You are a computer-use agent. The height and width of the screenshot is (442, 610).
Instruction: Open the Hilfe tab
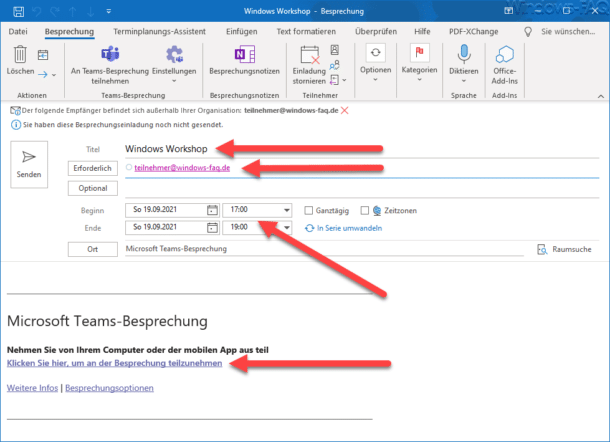[422, 32]
